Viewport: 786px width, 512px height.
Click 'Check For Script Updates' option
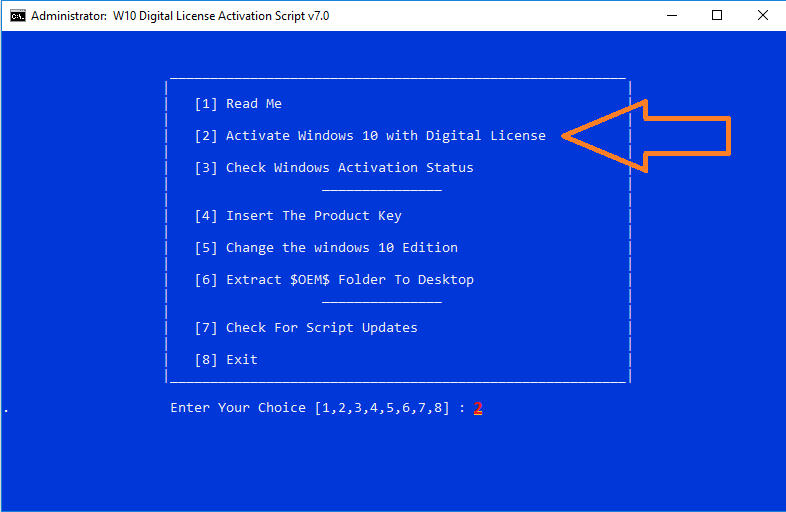pos(306,328)
